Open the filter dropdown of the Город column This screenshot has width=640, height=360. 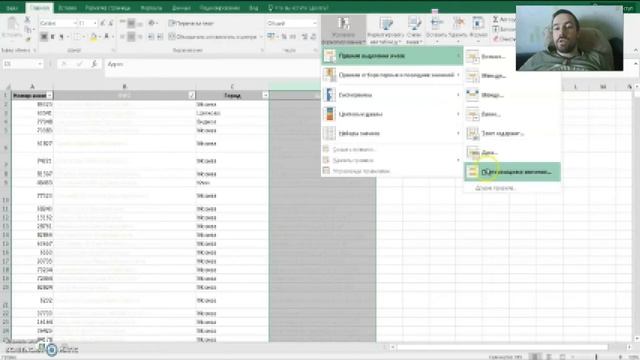click(265, 95)
